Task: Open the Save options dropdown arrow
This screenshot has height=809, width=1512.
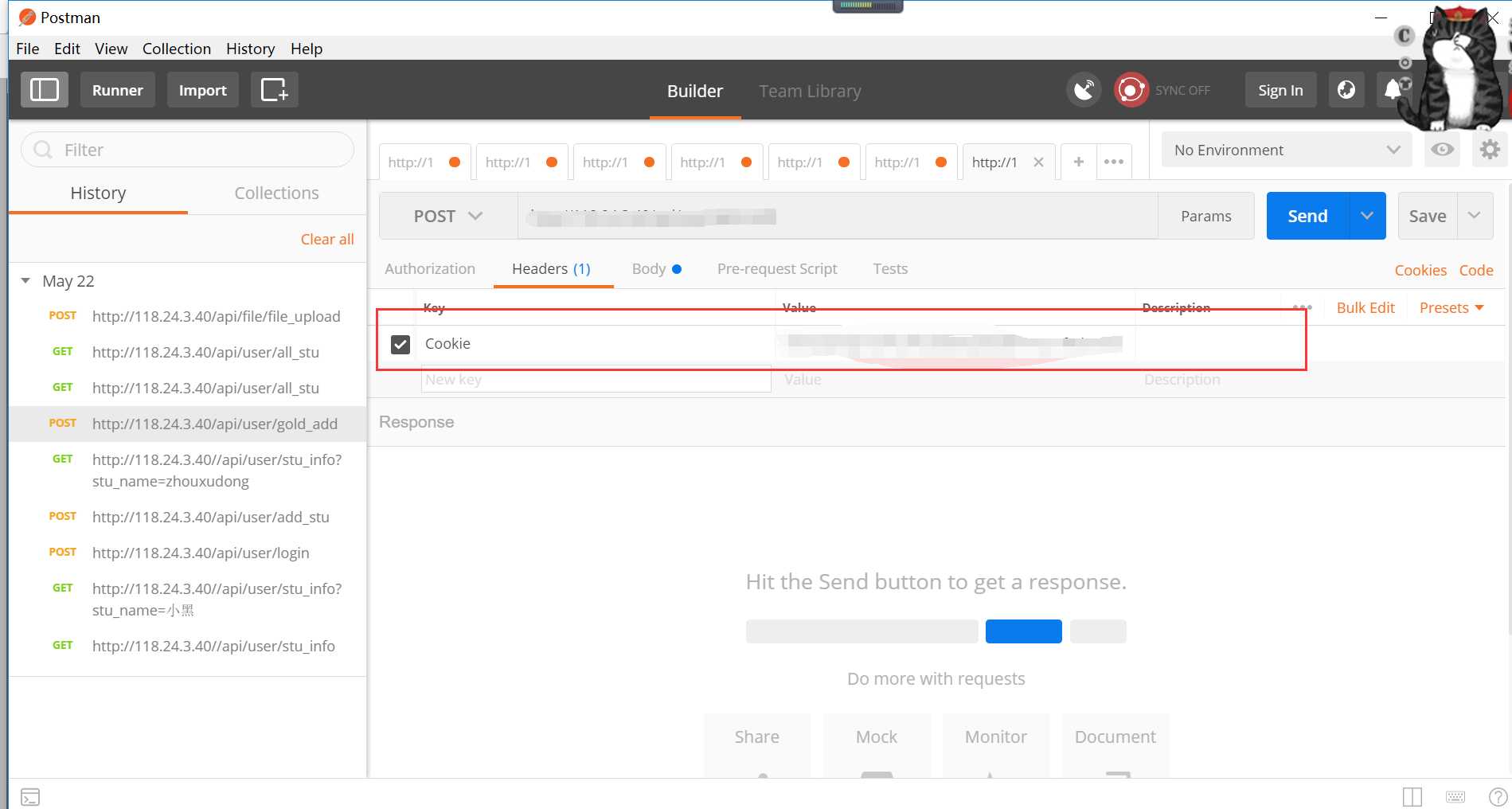Action: (1475, 216)
